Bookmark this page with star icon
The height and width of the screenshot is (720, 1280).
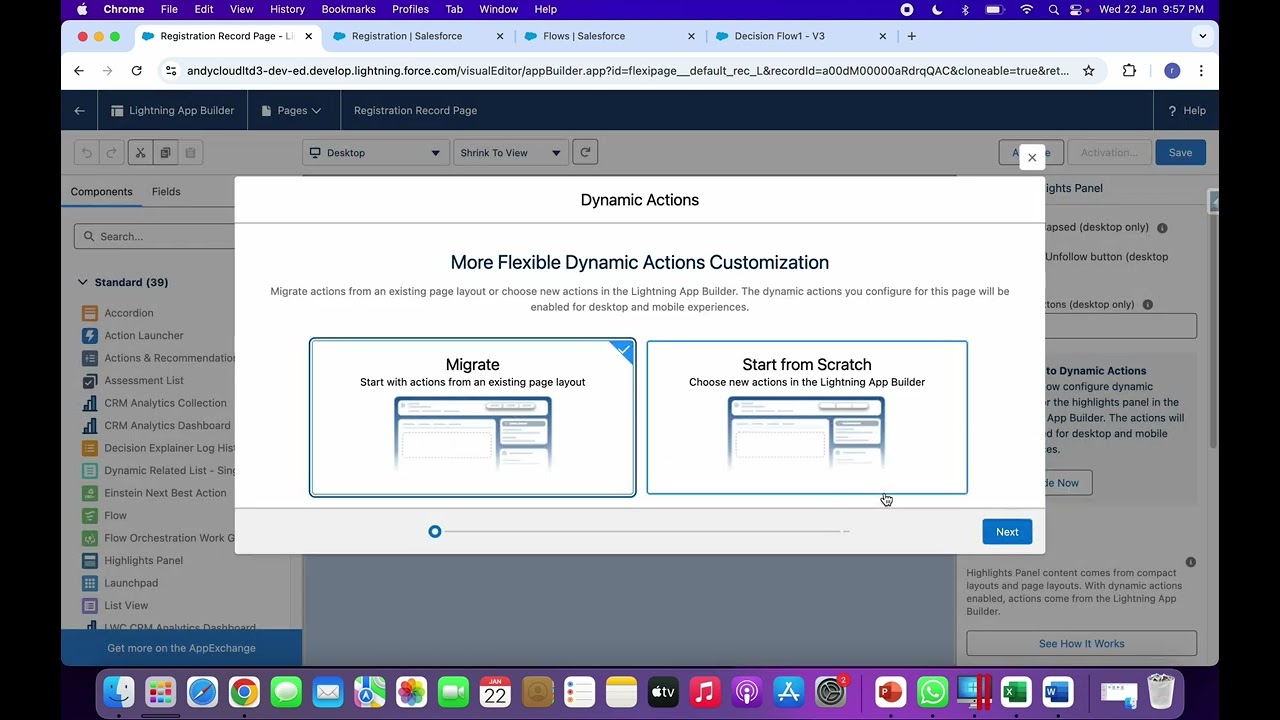click(1088, 71)
